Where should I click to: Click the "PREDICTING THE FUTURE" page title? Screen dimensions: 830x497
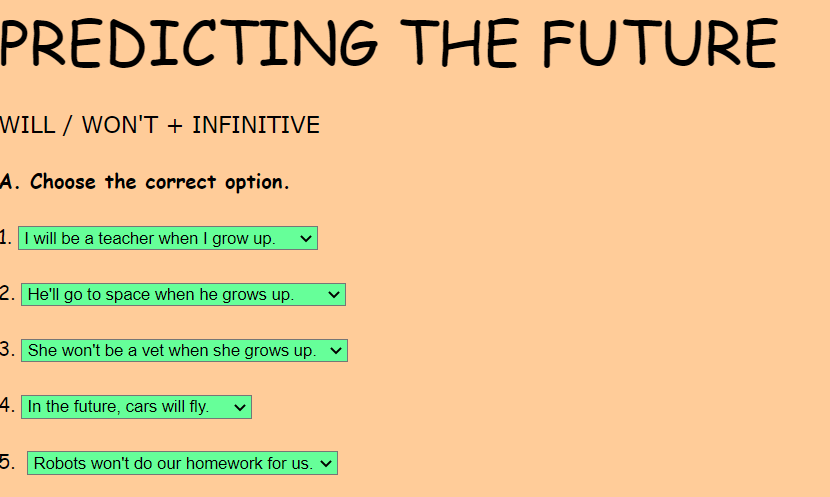point(388,42)
